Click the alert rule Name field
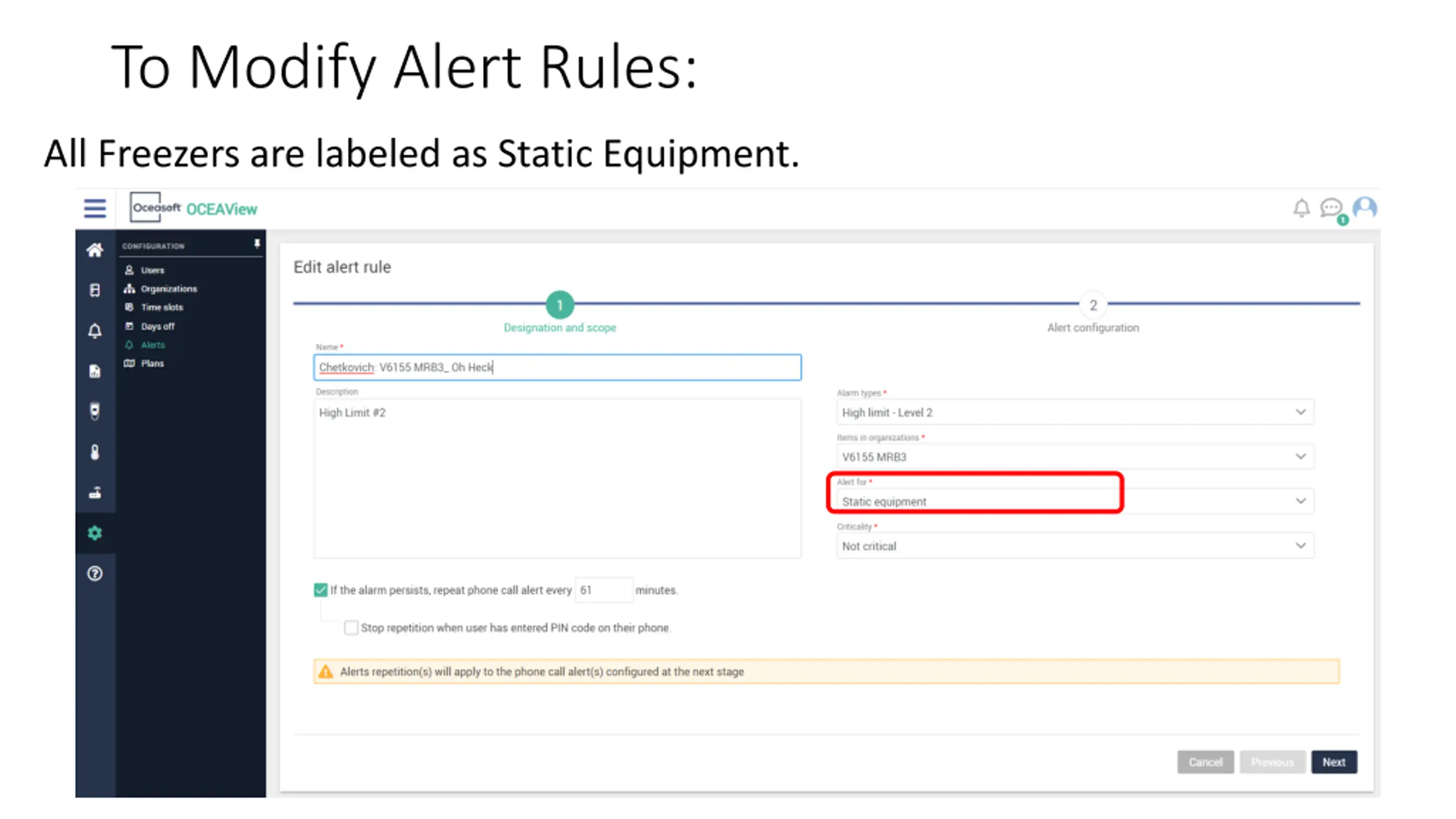Screen dimensions: 1456x819 [557, 367]
